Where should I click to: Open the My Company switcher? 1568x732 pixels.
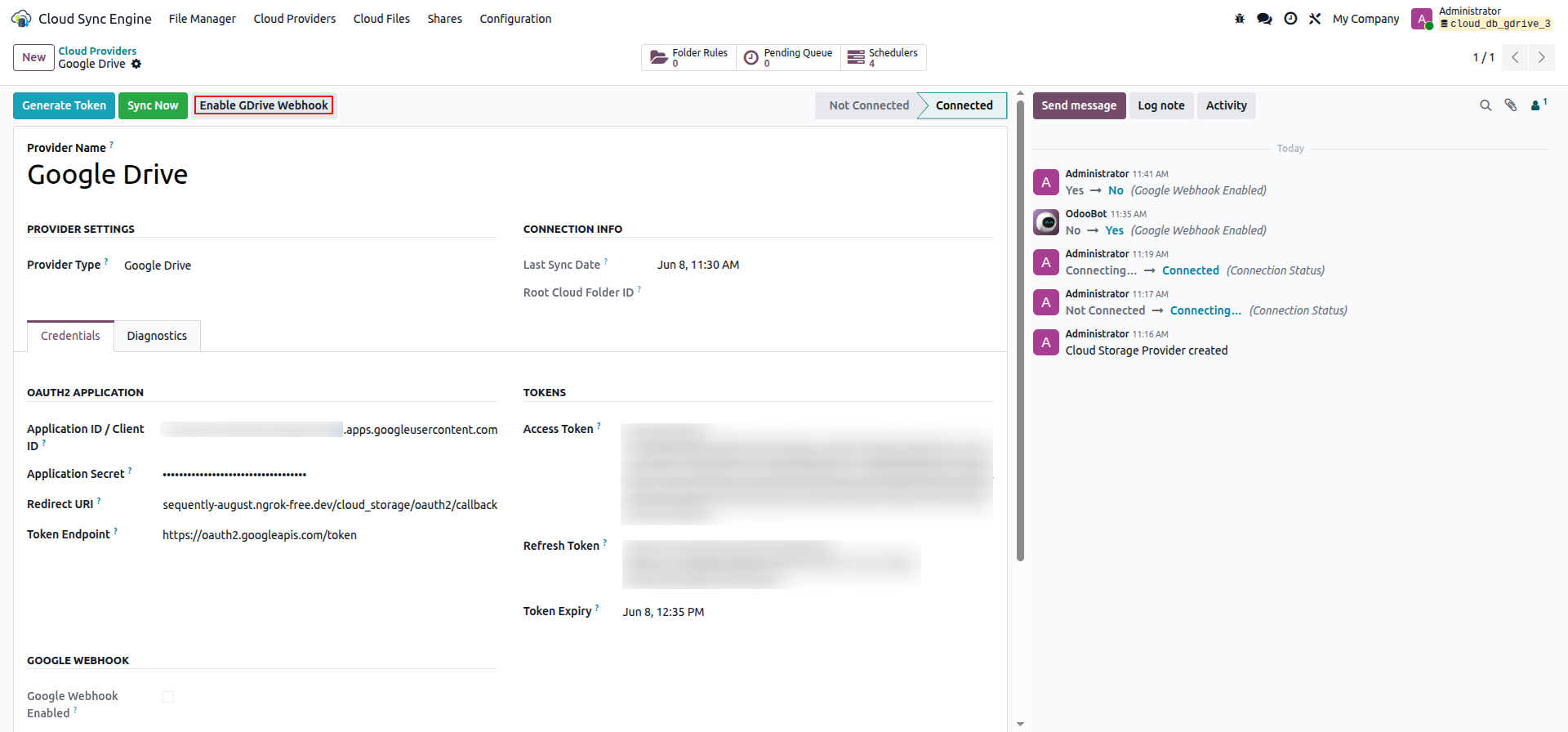1365,19
